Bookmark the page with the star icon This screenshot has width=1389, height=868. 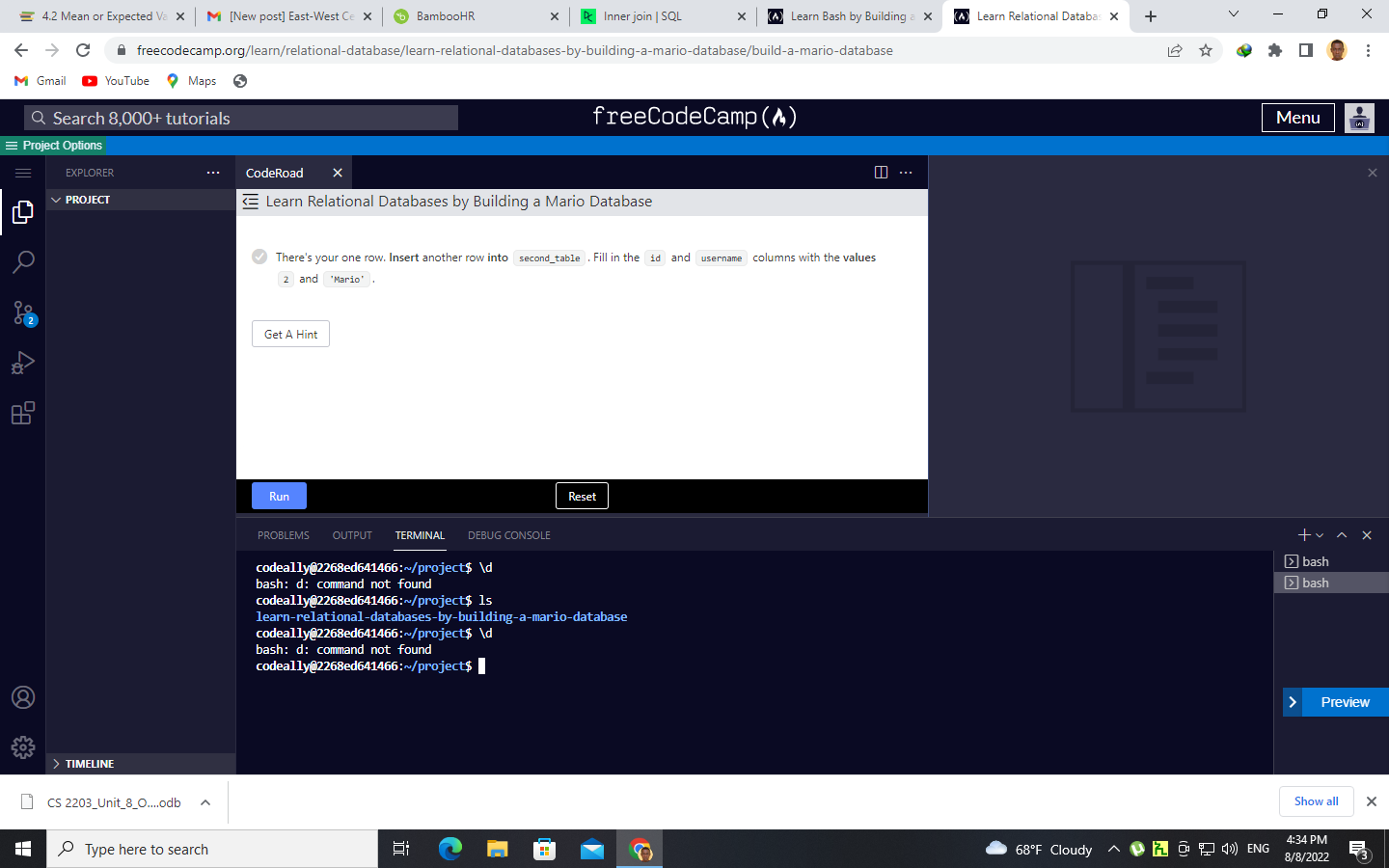click(1206, 49)
